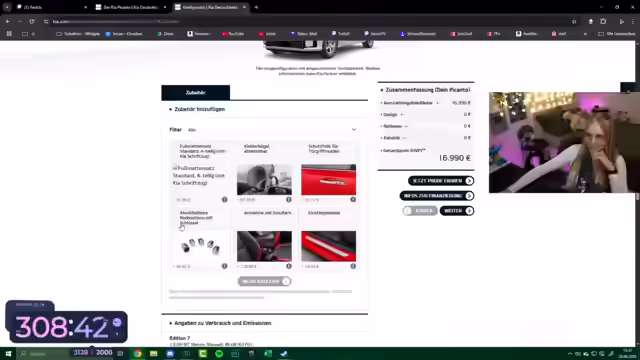The image size is (640, 360).
Task: Open the taskbar clock and date
Action: pos(627,353)
